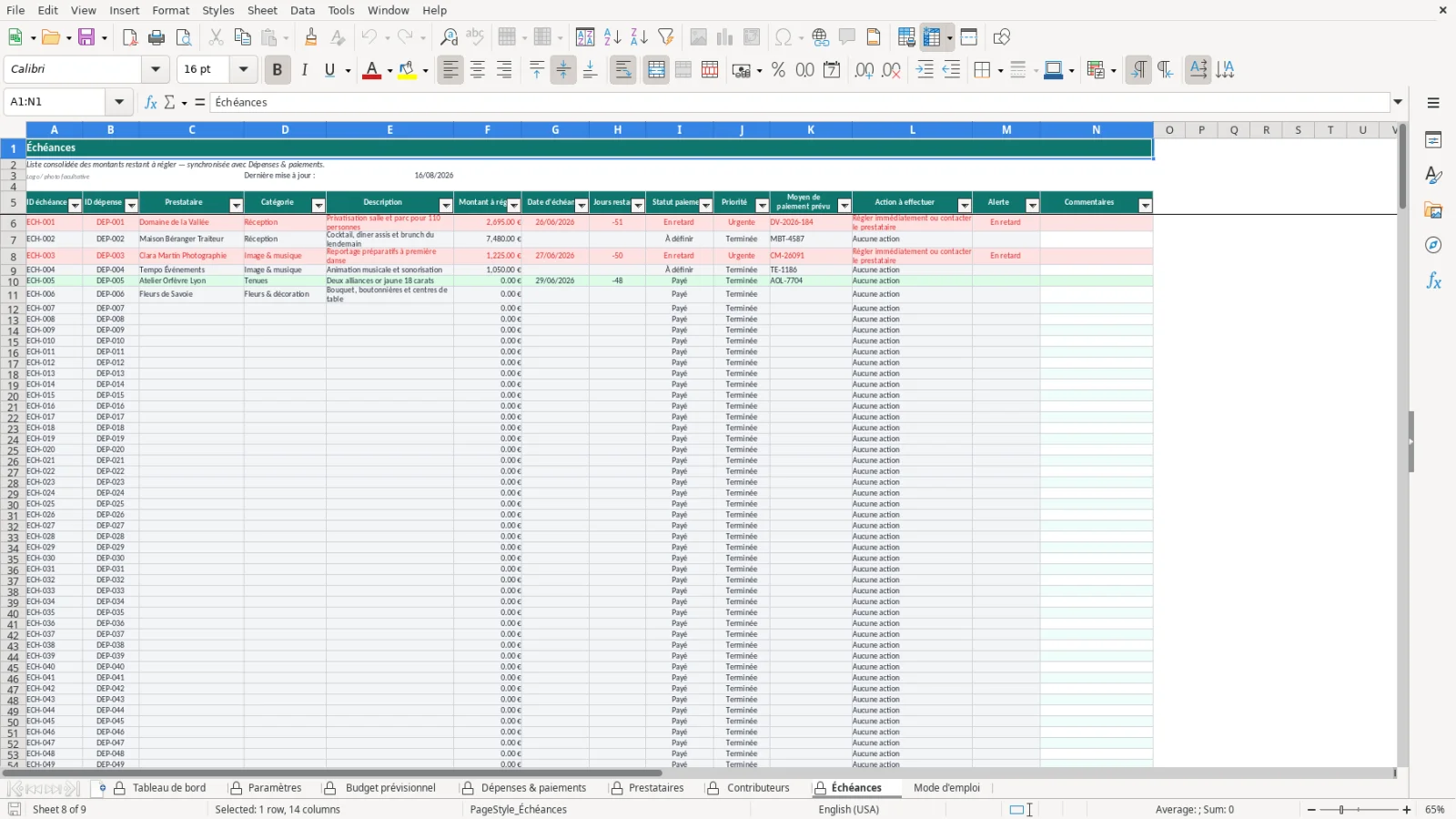The image size is (1456, 819).
Task: Click Sort ascending icon
Action: pyautogui.click(x=612, y=37)
